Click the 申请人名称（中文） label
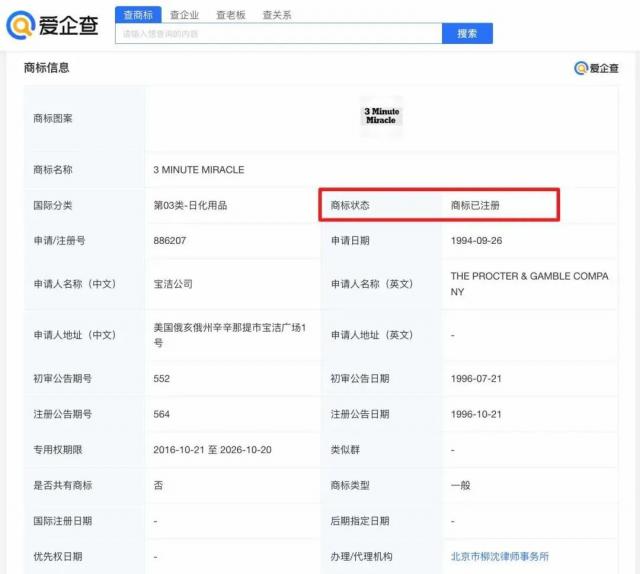The height and width of the screenshot is (574, 640). pyautogui.click(x=75, y=284)
